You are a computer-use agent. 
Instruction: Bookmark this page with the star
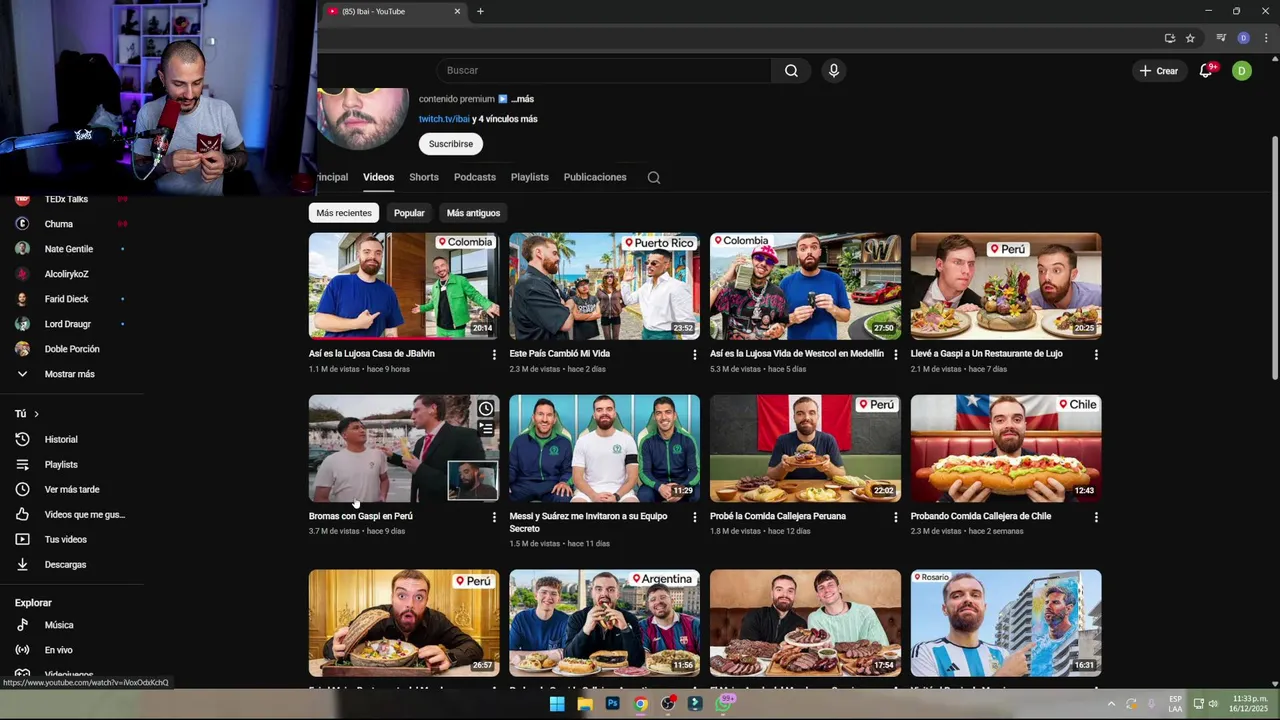pyautogui.click(x=1190, y=38)
